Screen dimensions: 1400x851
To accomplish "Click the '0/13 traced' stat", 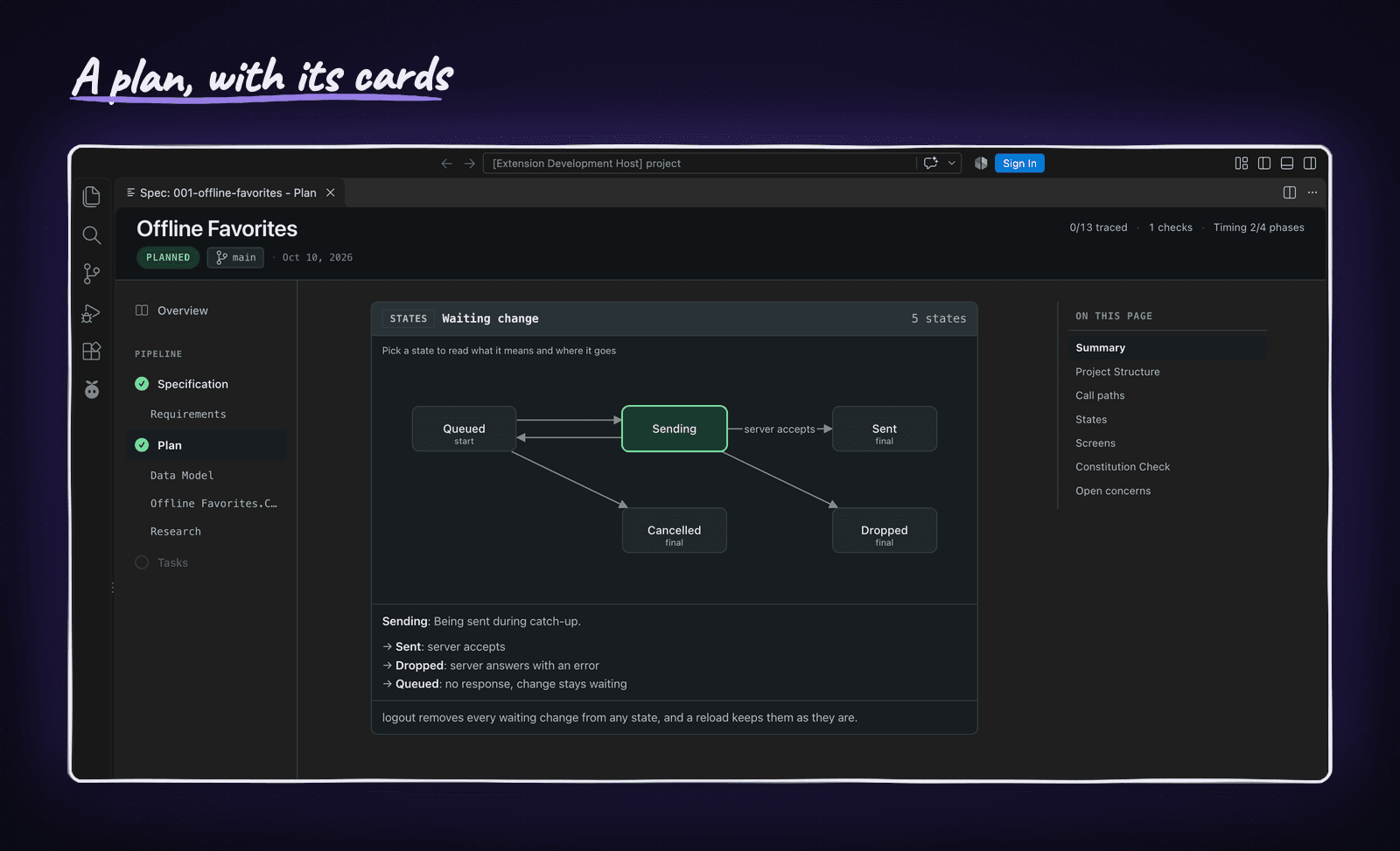I will click(x=1098, y=227).
